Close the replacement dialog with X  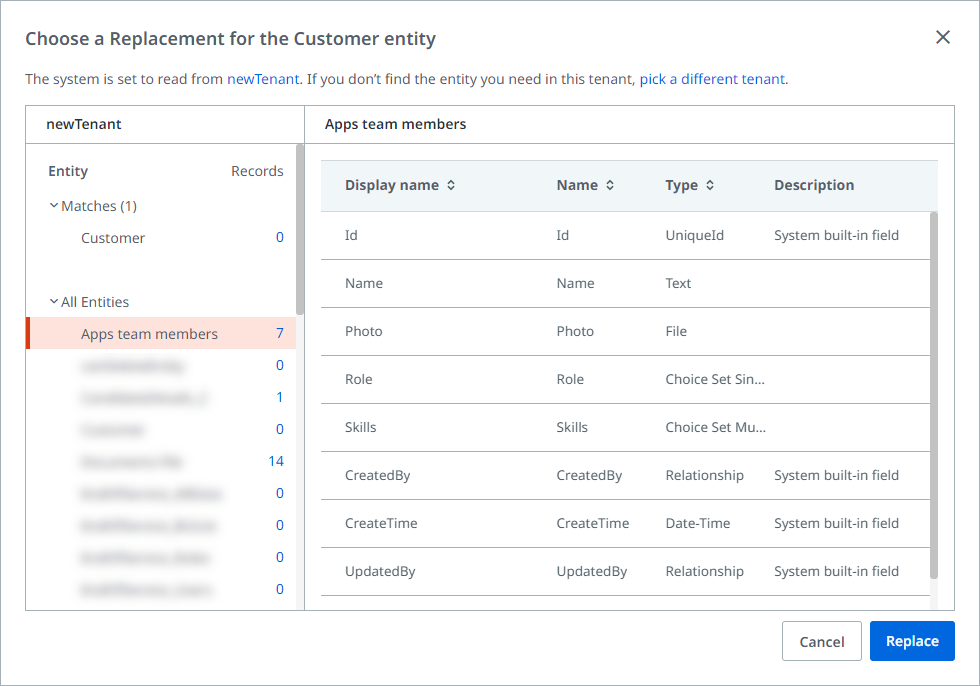point(942,38)
